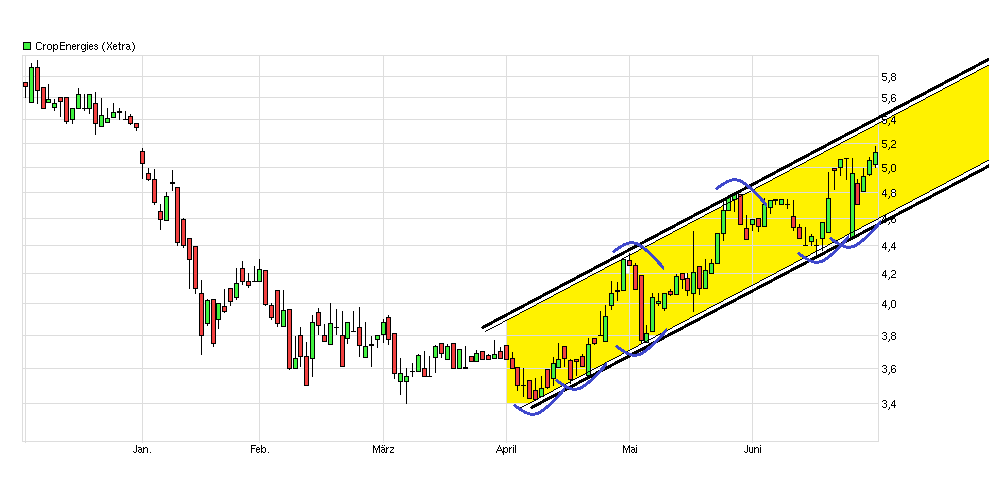The height and width of the screenshot is (480, 989).
Task: Select the Jan. marker on time axis
Action: pyautogui.click(x=142, y=450)
